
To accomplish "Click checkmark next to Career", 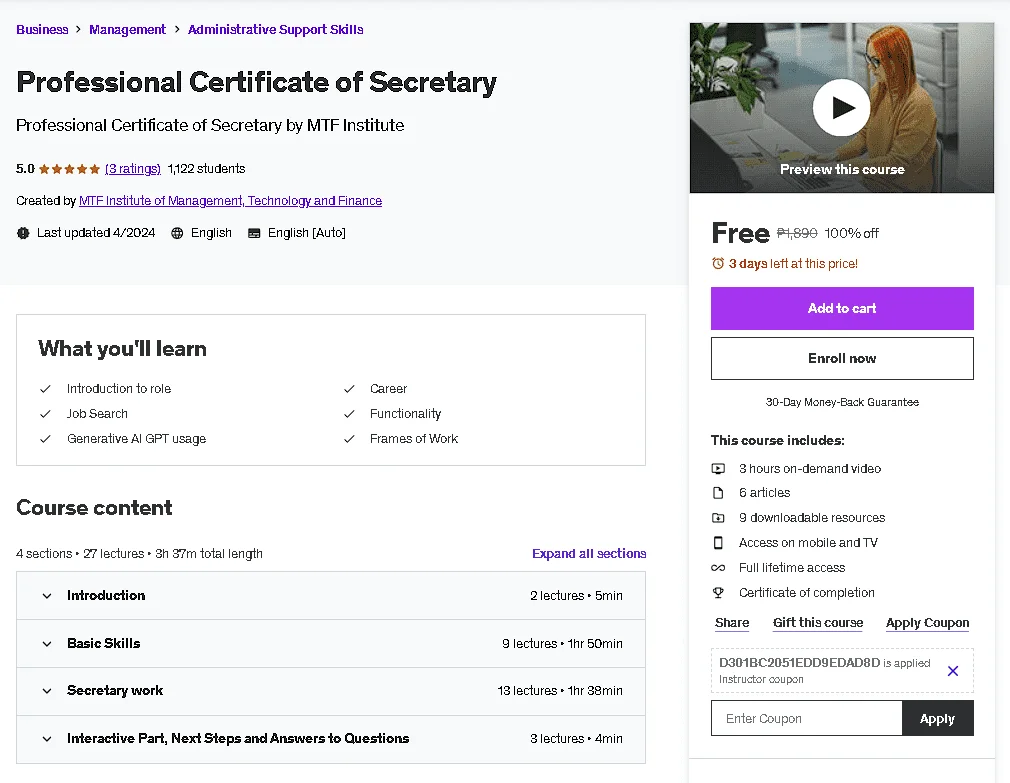I will (x=349, y=389).
